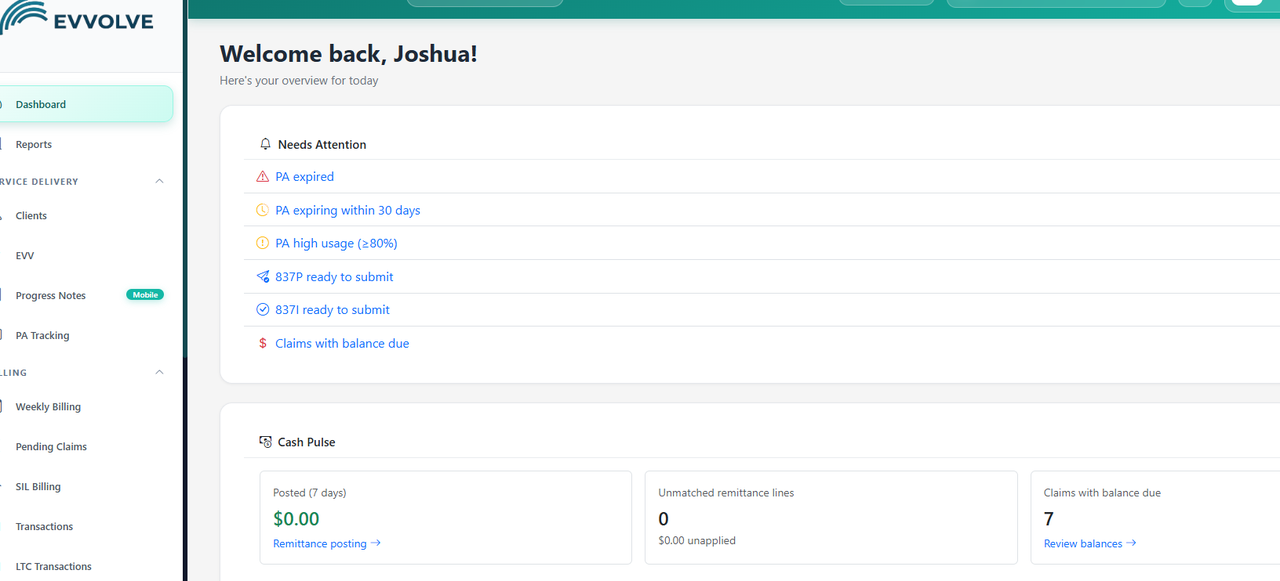Image resolution: width=1280 pixels, height=581 pixels.
Task: Click the $0.00 posted amount
Action: click(x=296, y=519)
